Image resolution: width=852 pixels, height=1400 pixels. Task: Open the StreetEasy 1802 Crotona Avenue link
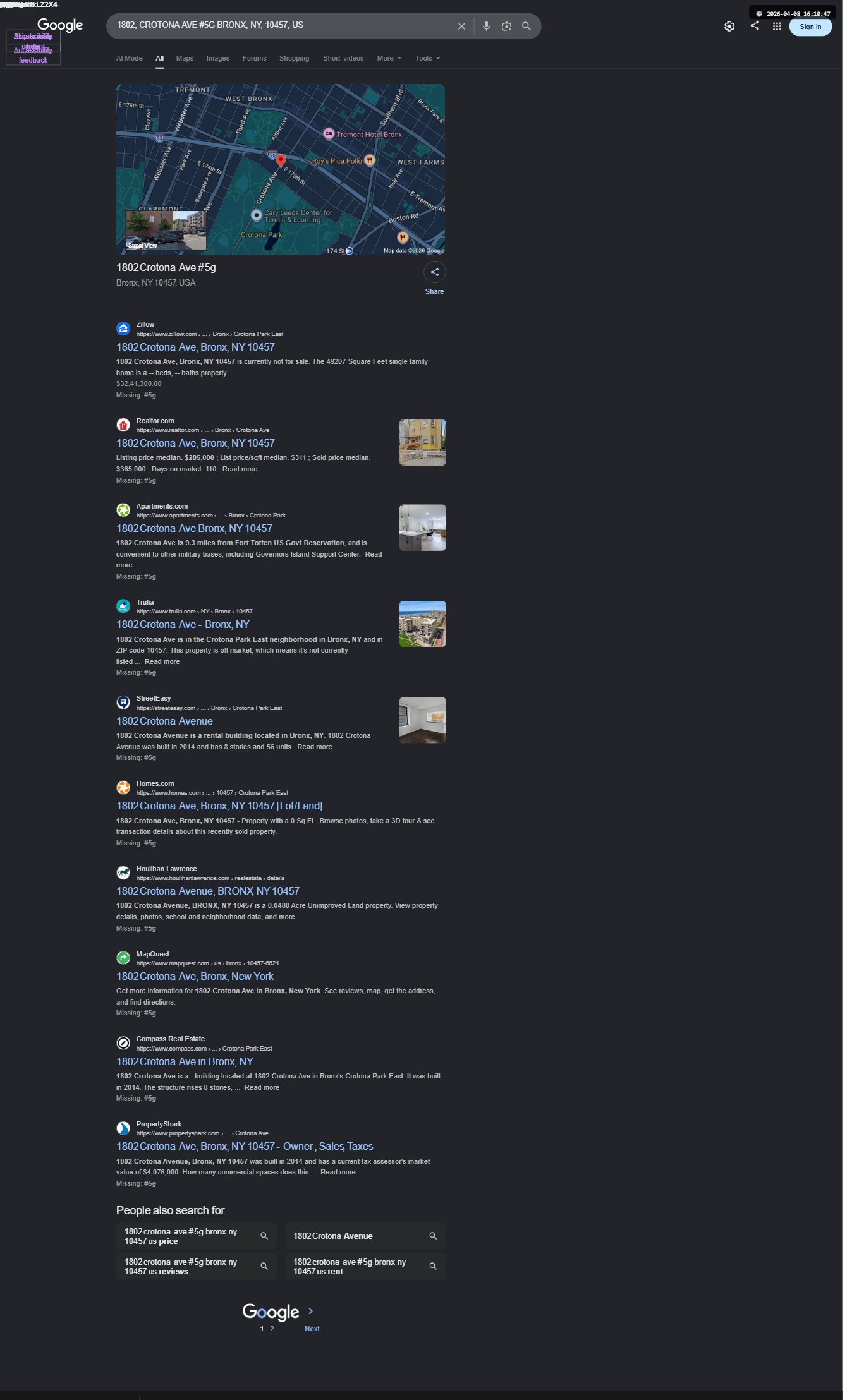pos(164,721)
